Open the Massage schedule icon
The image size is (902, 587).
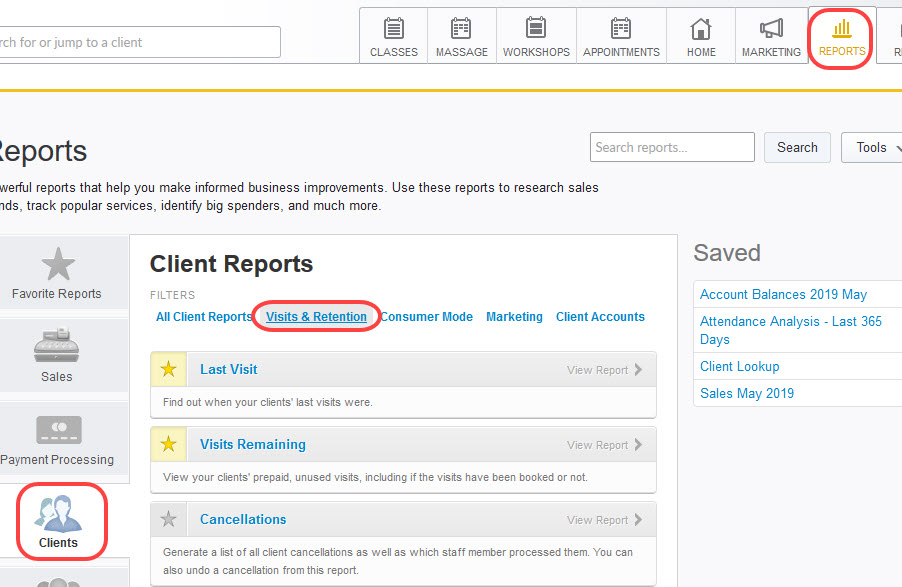click(x=461, y=28)
